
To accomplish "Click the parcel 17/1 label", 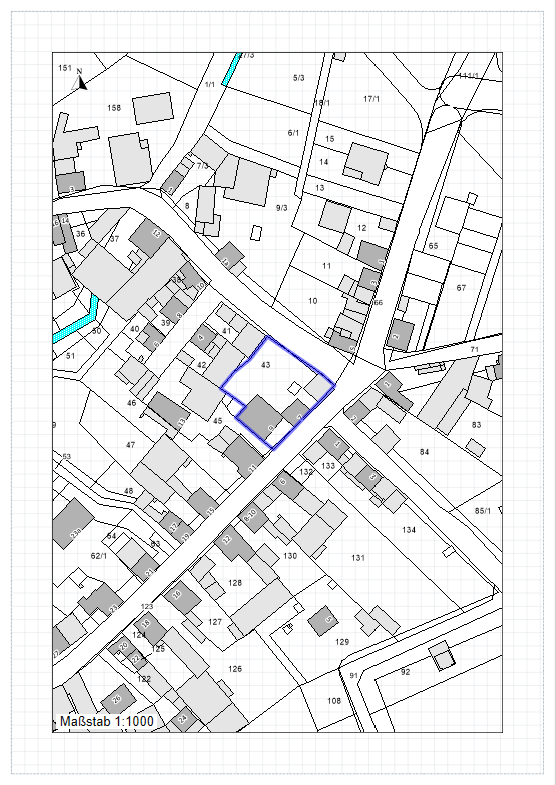I will click(371, 99).
